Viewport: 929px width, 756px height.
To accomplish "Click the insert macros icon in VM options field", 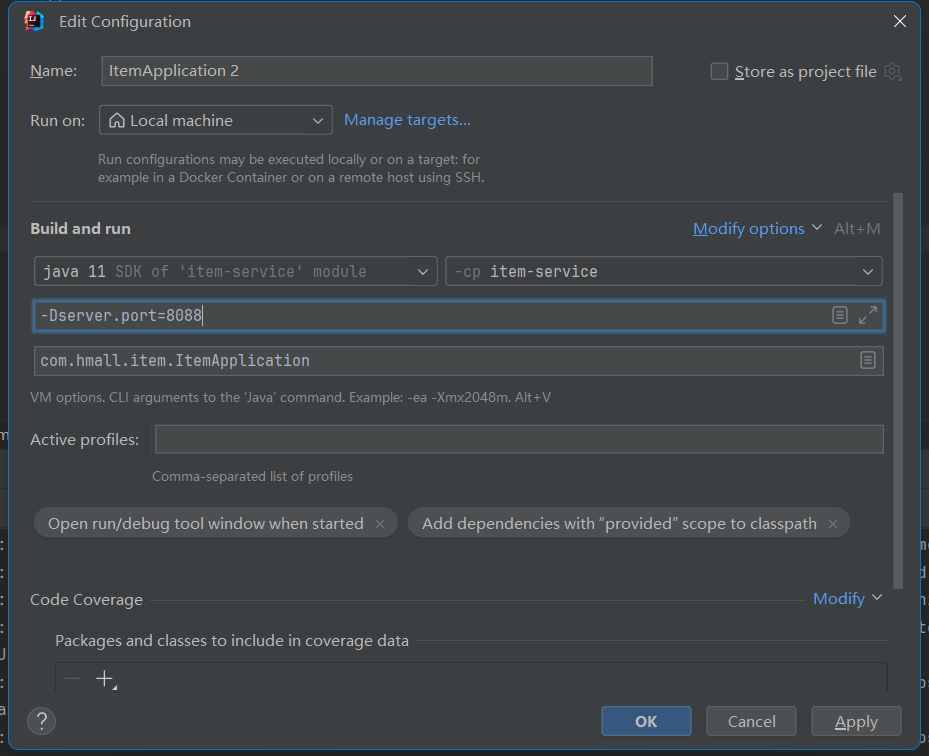I will coord(840,315).
